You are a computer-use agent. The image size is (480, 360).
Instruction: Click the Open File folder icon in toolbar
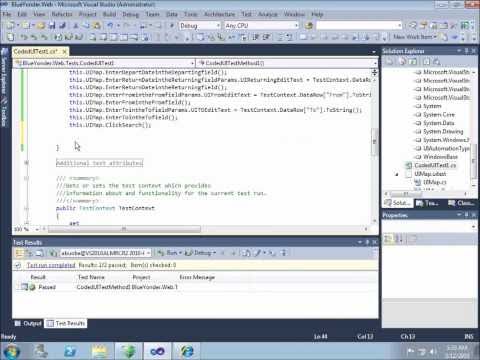tap(41, 25)
